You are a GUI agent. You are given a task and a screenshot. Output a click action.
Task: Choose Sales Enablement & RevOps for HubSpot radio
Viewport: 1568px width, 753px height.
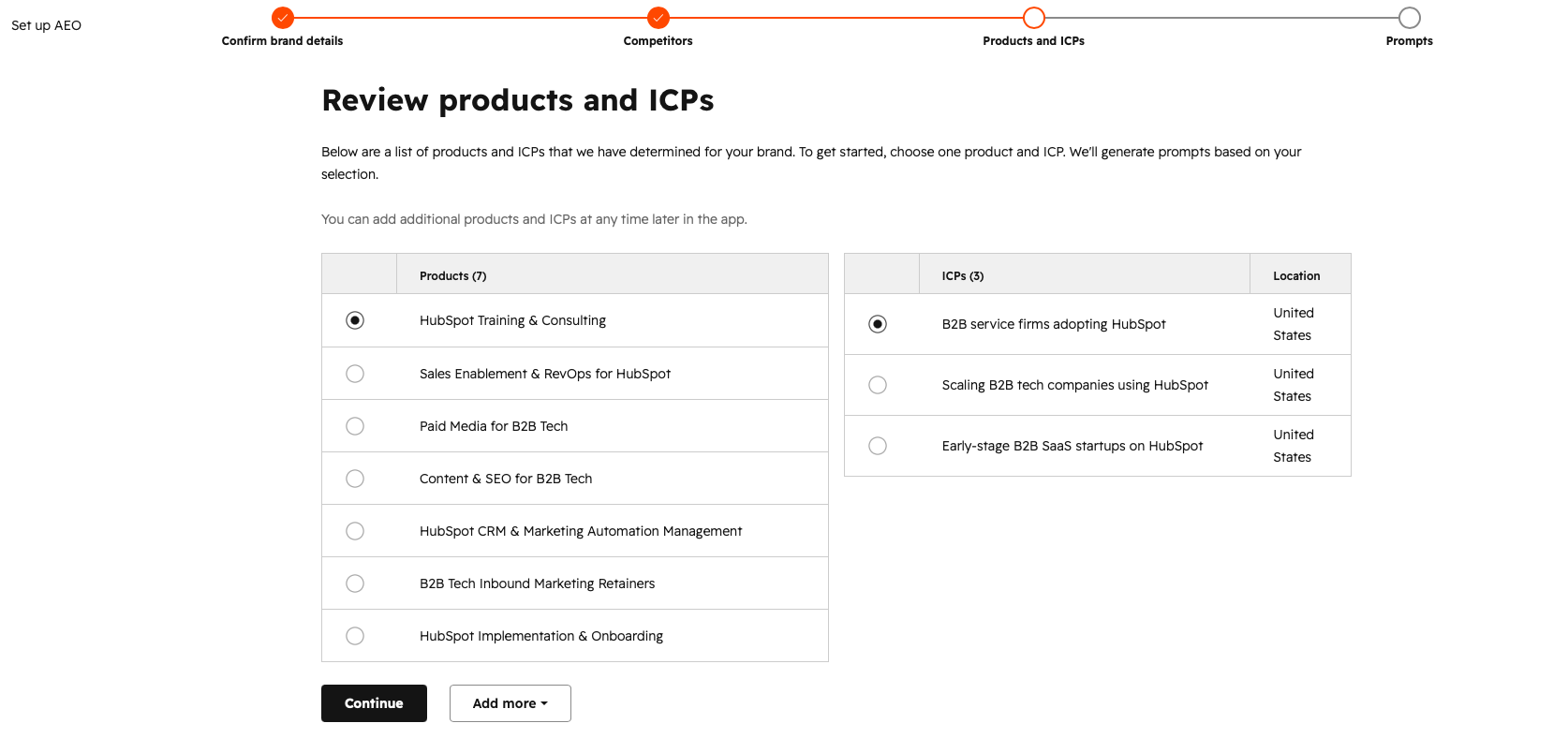click(x=355, y=374)
